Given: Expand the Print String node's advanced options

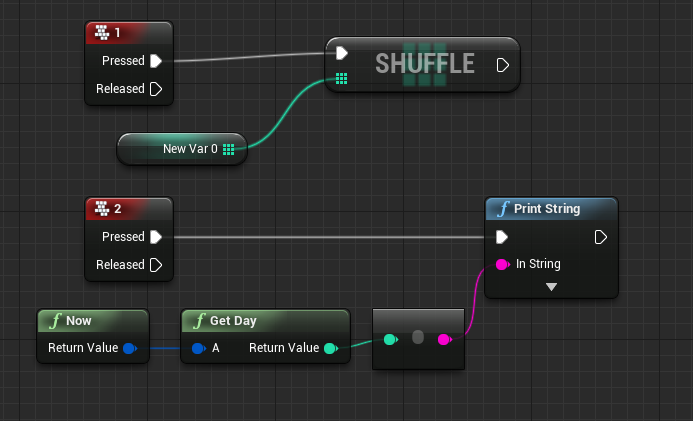Looking at the screenshot, I should pyautogui.click(x=550, y=287).
